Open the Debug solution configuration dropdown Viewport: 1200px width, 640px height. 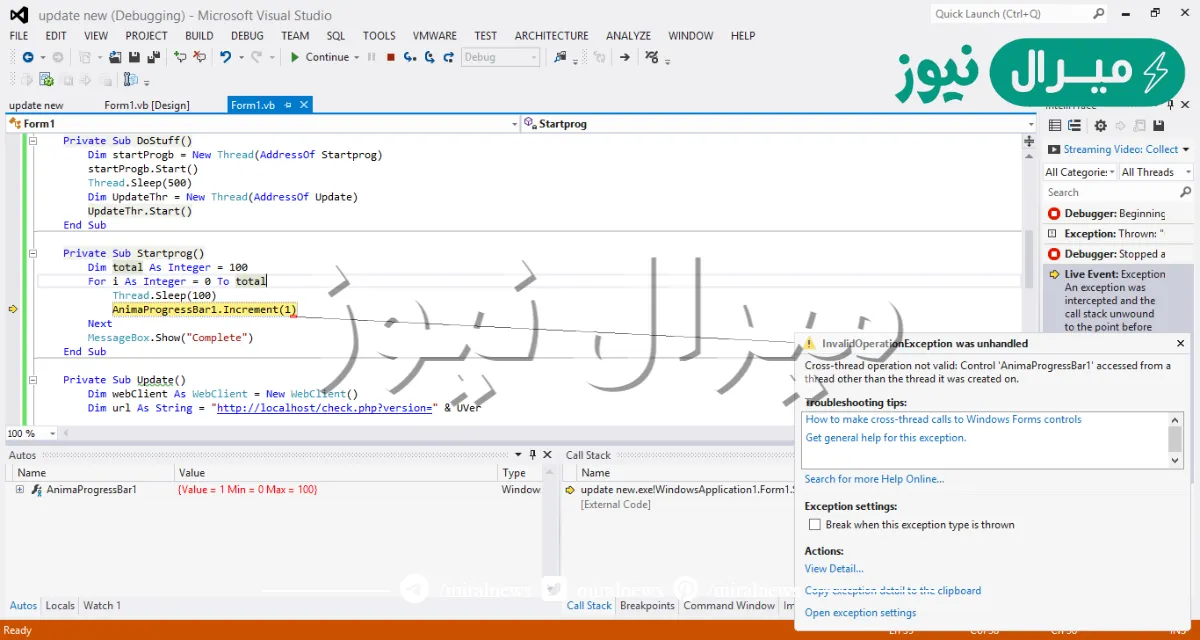501,57
